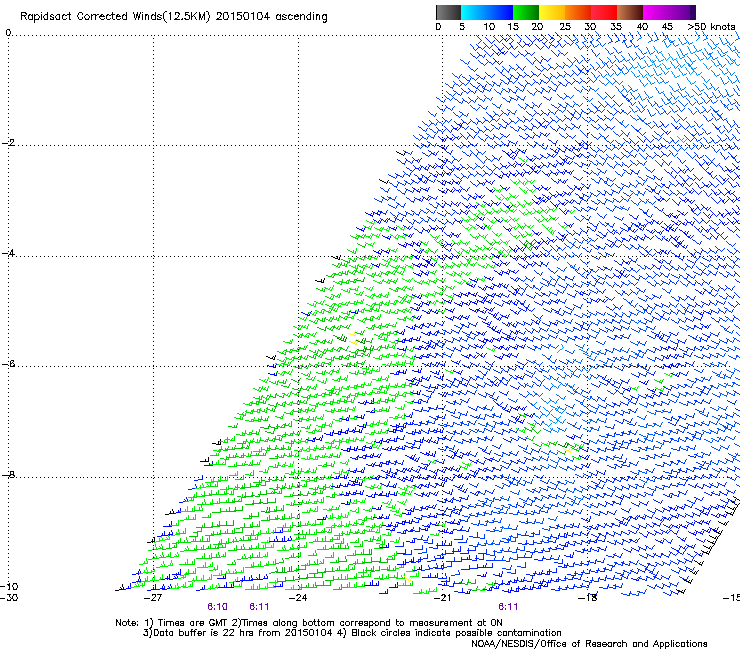Click the '-2' latitude axis label
The image size is (740, 650).
coord(8,143)
